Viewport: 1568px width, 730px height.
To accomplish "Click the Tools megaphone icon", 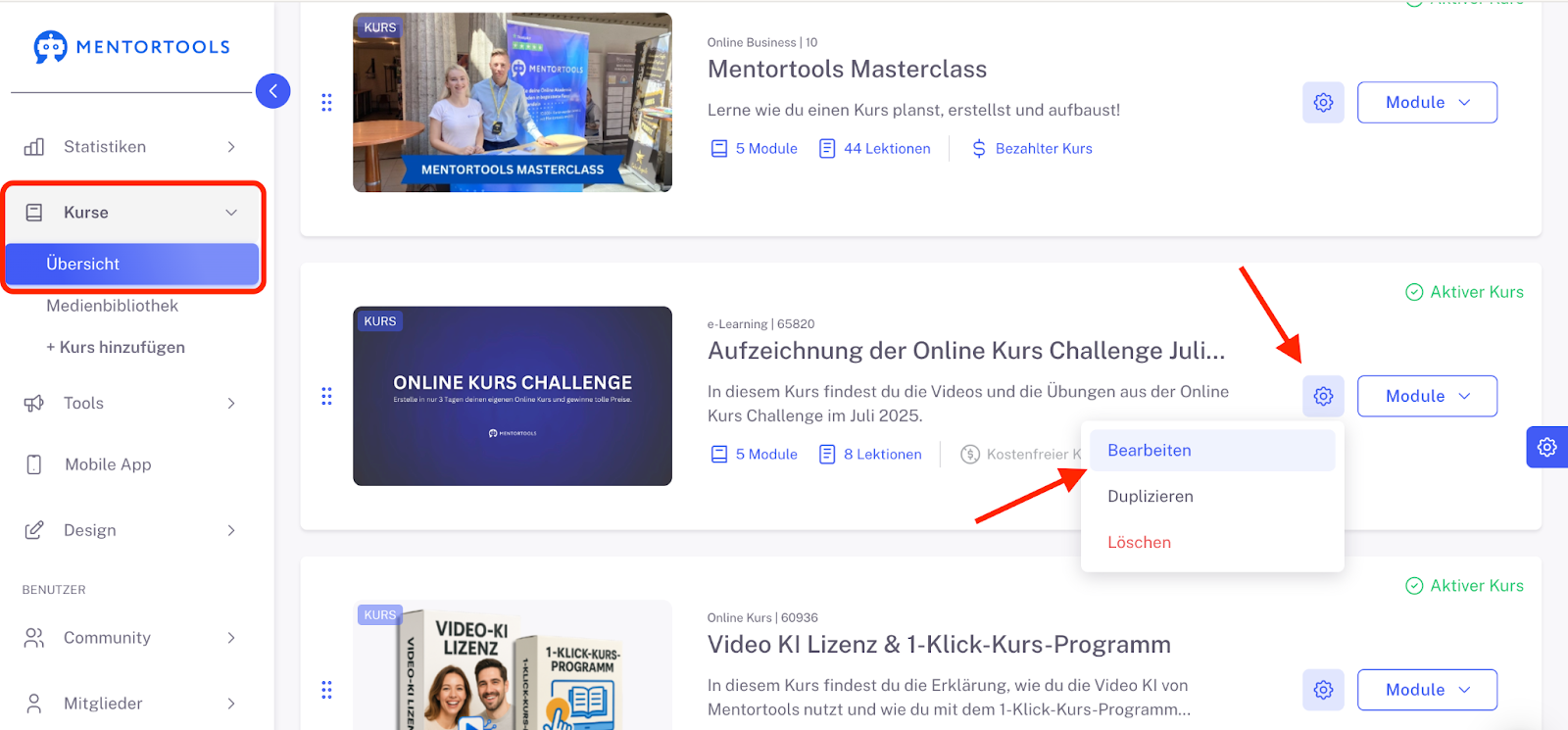I will [34, 404].
